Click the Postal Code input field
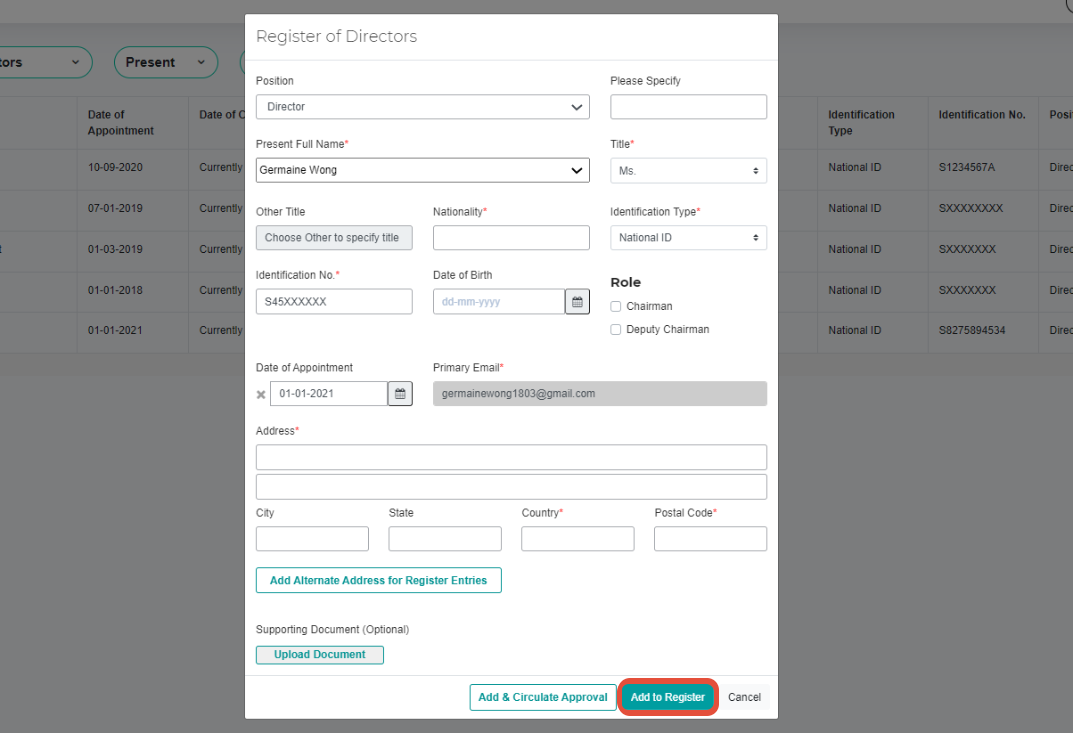 pyautogui.click(x=710, y=538)
